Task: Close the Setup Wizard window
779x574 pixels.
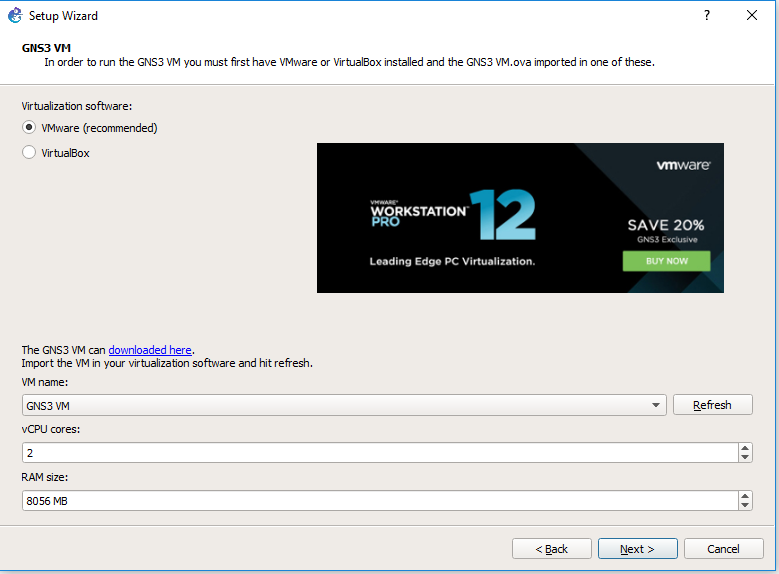Action: 752,15
